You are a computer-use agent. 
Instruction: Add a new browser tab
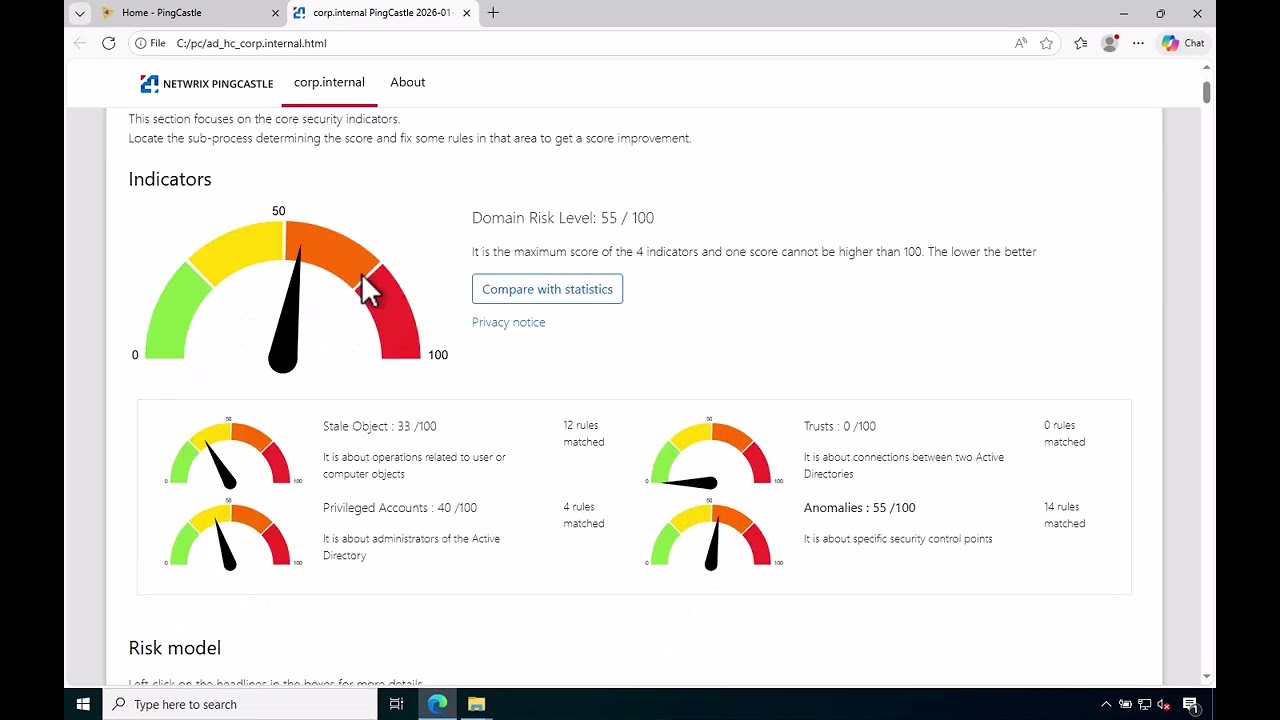[493, 13]
